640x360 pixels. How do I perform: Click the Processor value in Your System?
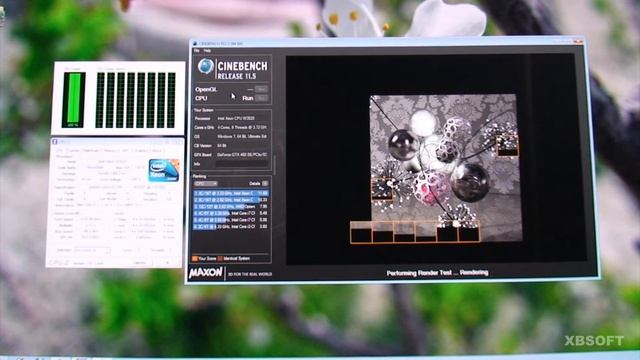[236, 118]
